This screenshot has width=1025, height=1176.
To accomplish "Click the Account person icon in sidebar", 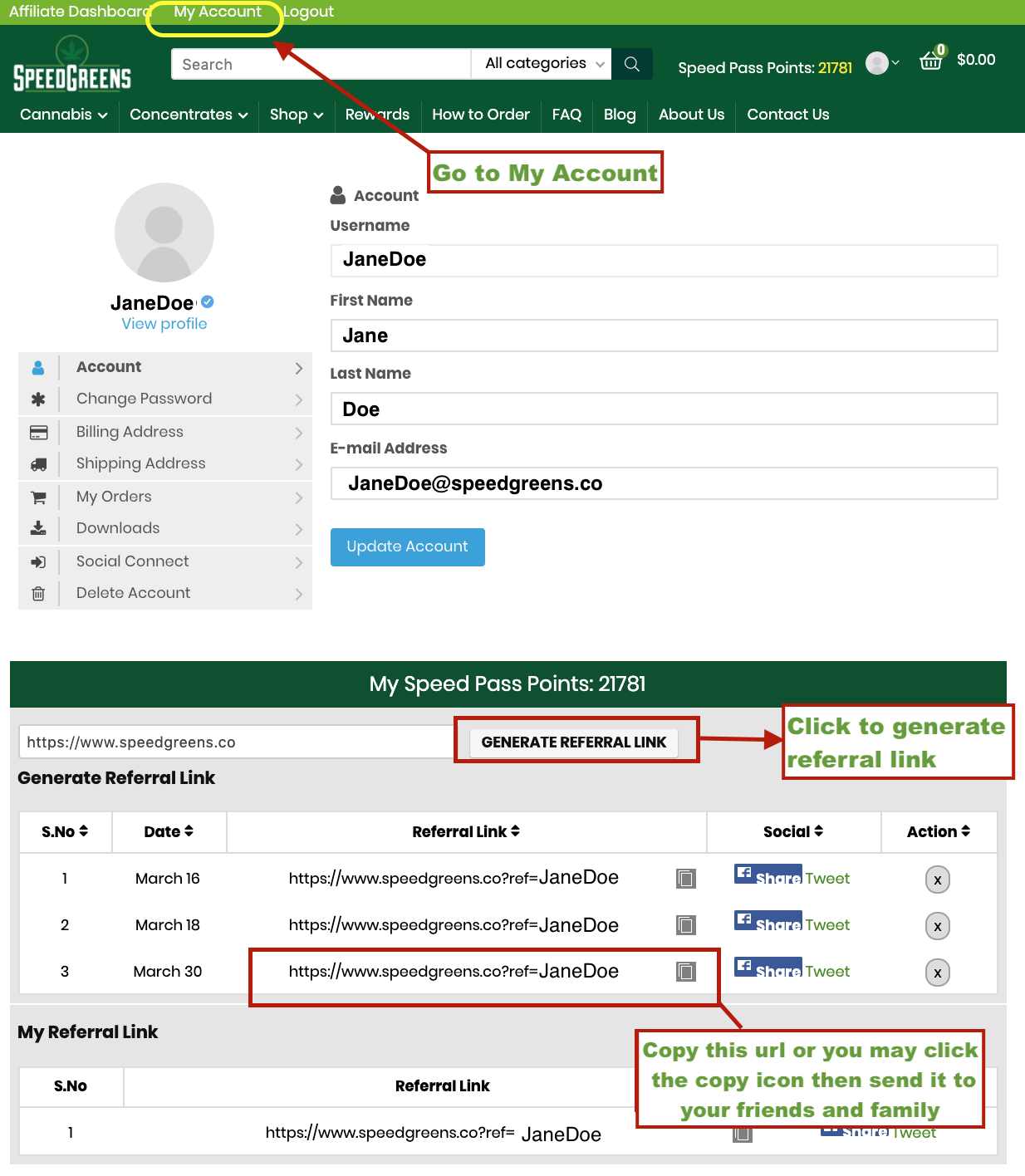I will click(x=38, y=367).
